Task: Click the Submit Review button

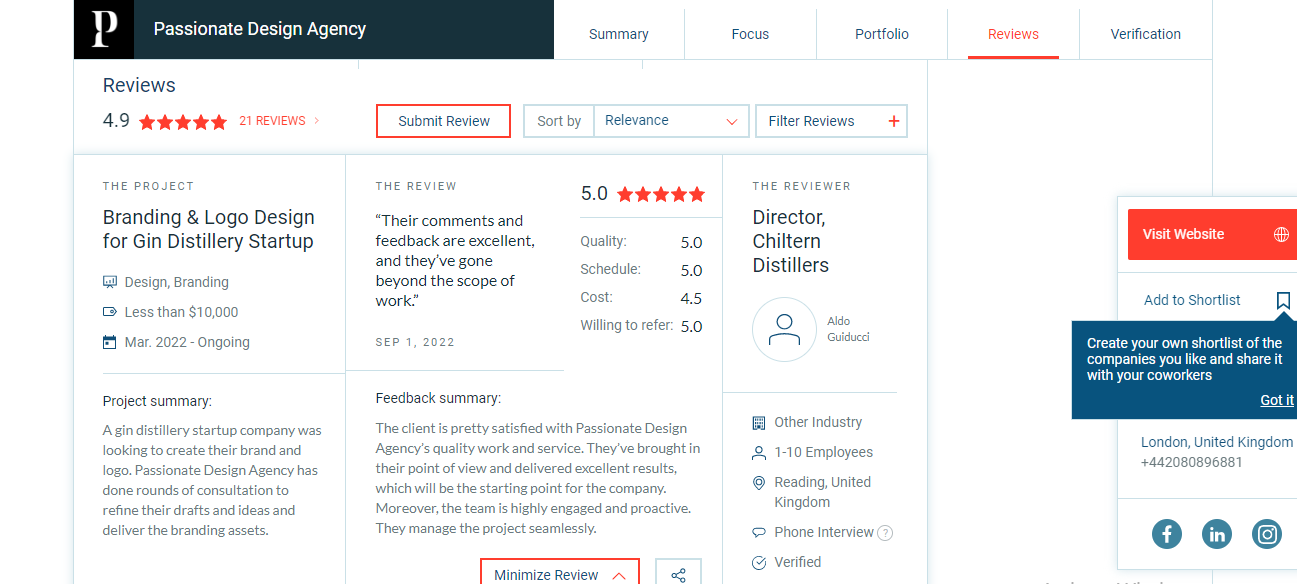Action: (443, 121)
